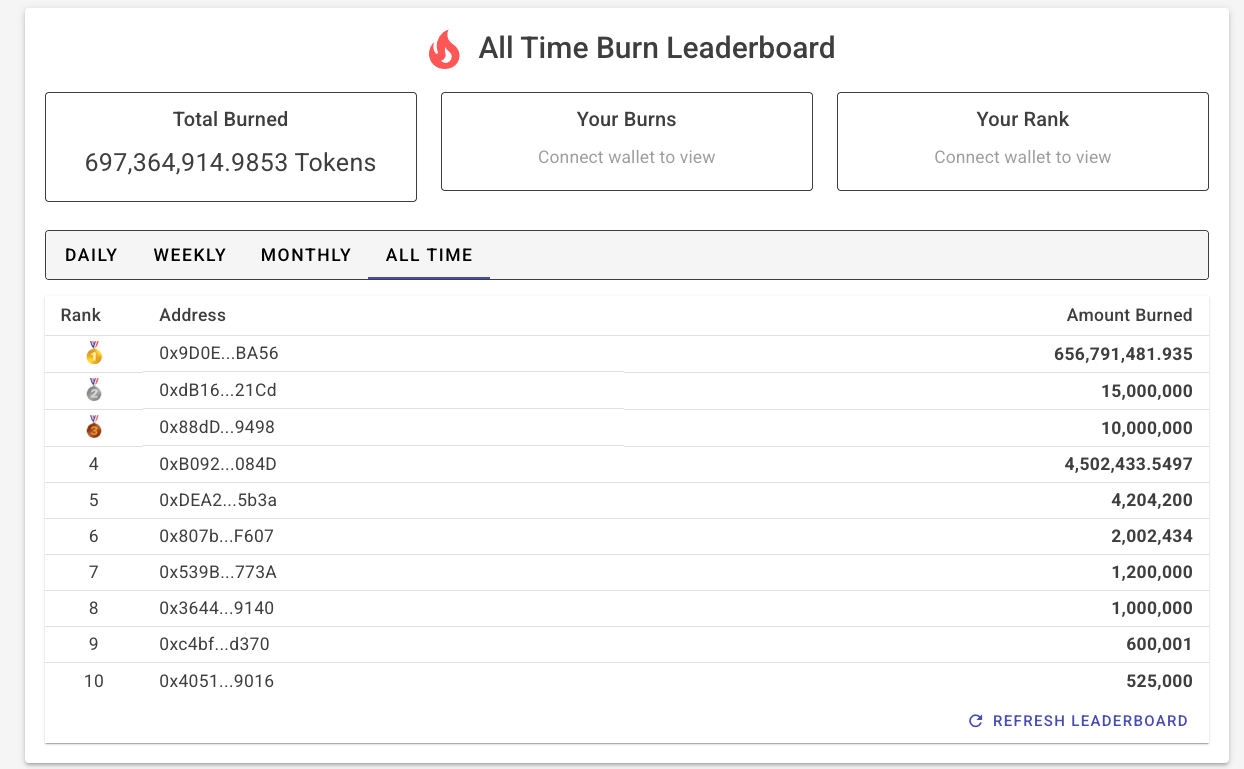Click the refresh arrow icon
The image size is (1244, 769).
976,721
